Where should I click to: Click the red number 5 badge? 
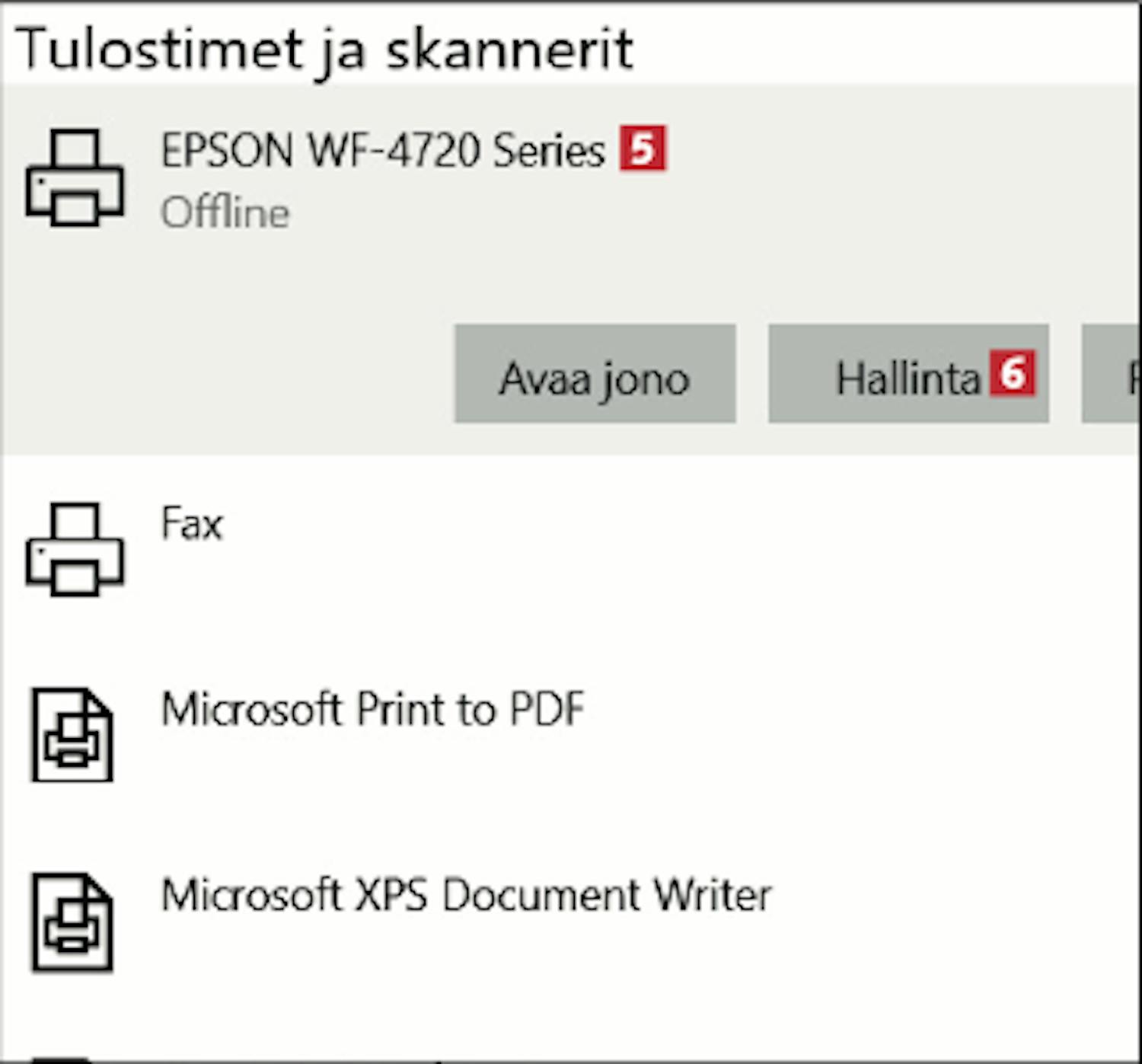coord(643,149)
